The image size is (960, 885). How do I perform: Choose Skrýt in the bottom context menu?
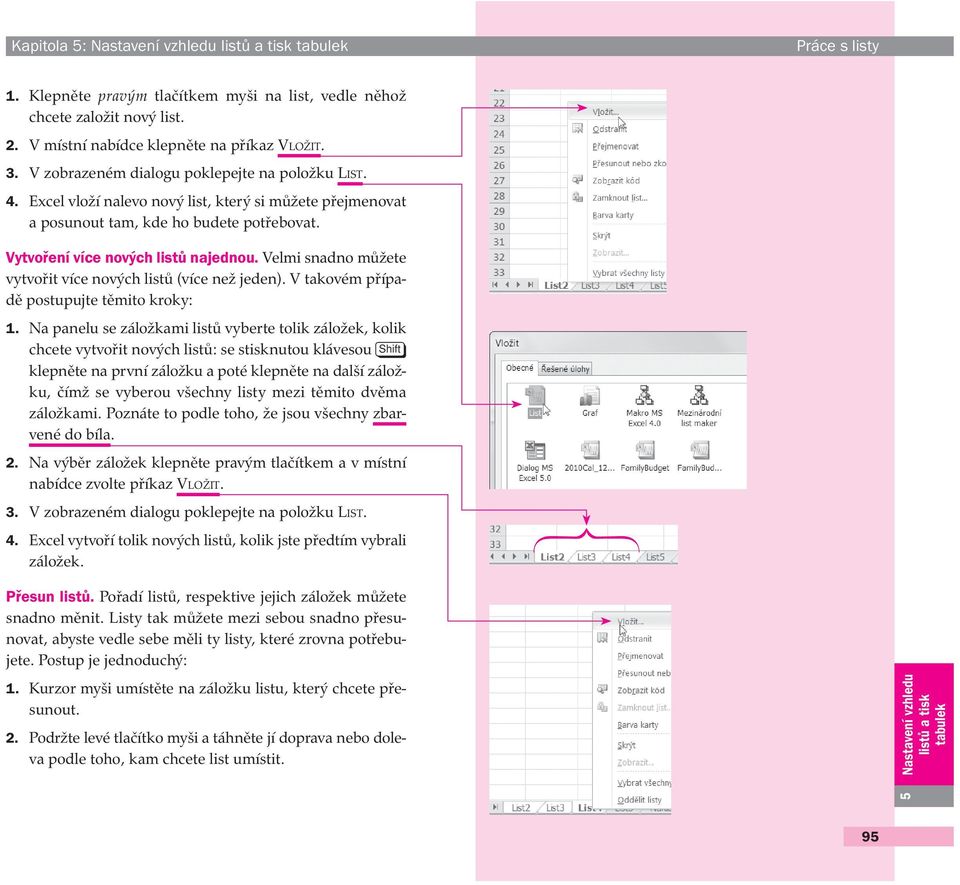pos(626,745)
